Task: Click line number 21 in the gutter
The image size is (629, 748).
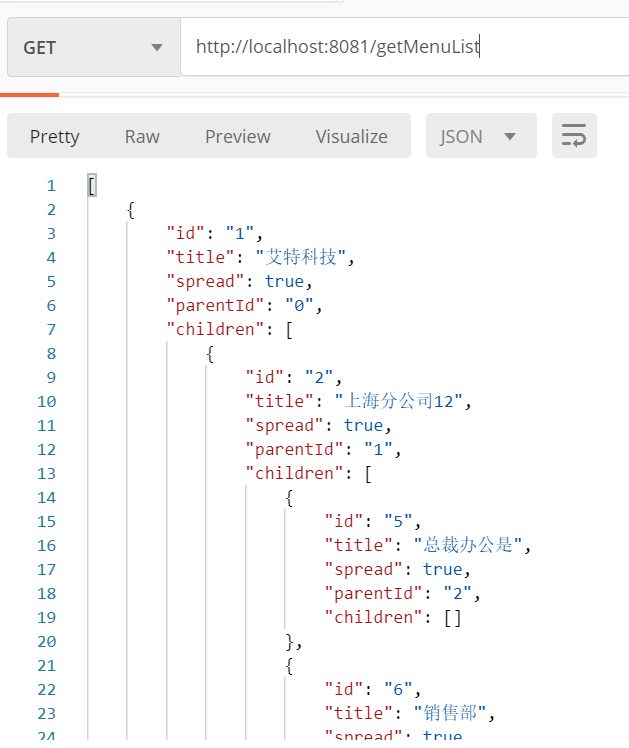Action: [x=46, y=665]
